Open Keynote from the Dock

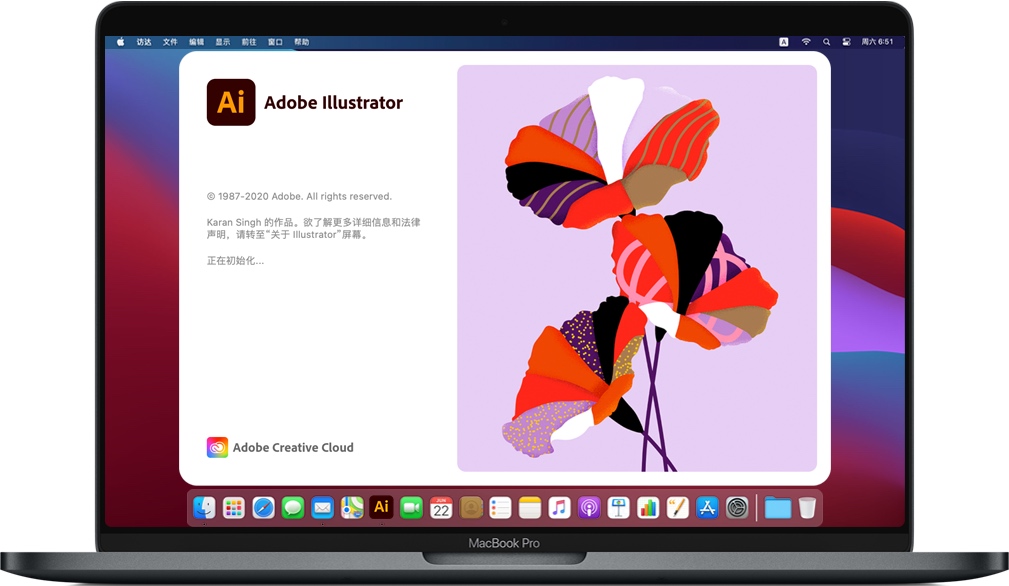click(618, 507)
